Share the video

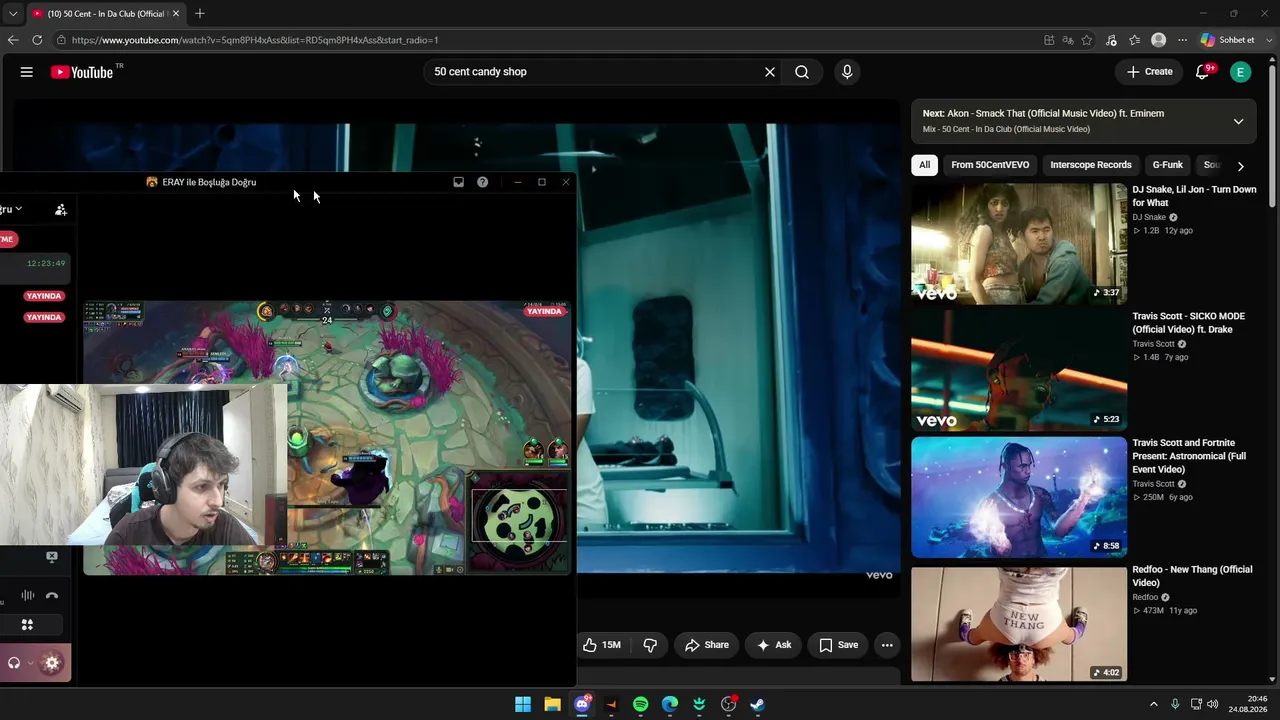pyautogui.click(x=707, y=645)
